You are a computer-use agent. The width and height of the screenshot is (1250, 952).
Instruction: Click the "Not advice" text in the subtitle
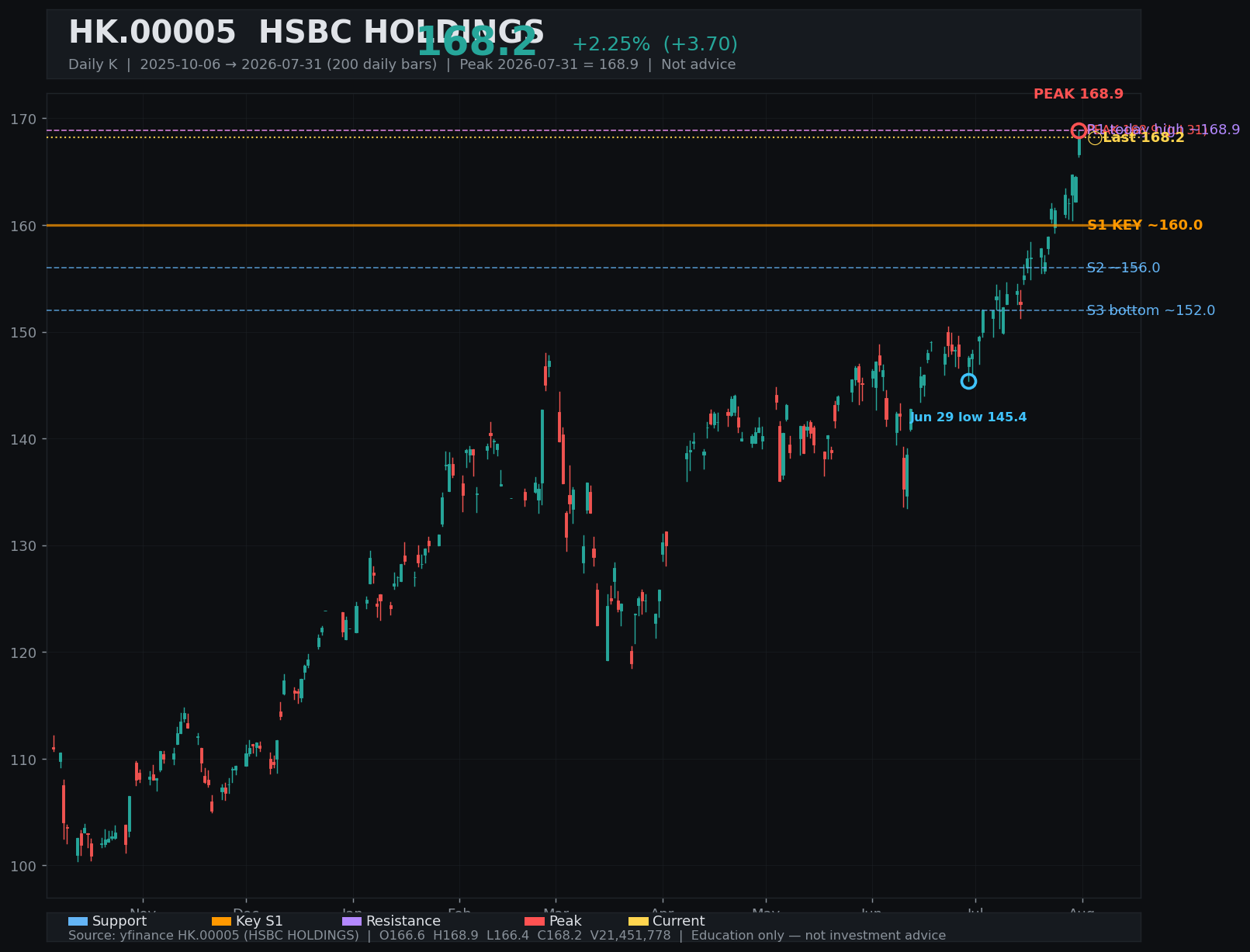click(x=698, y=64)
